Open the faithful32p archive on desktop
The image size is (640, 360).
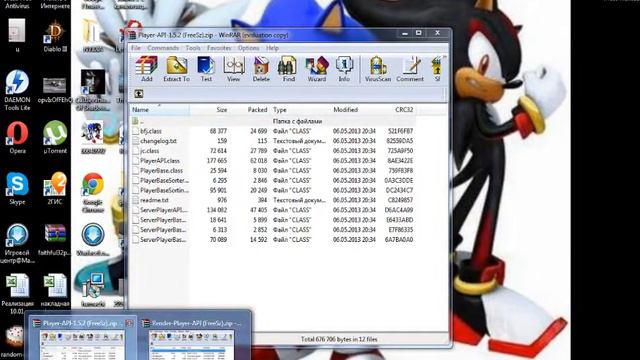(x=55, y=240)
